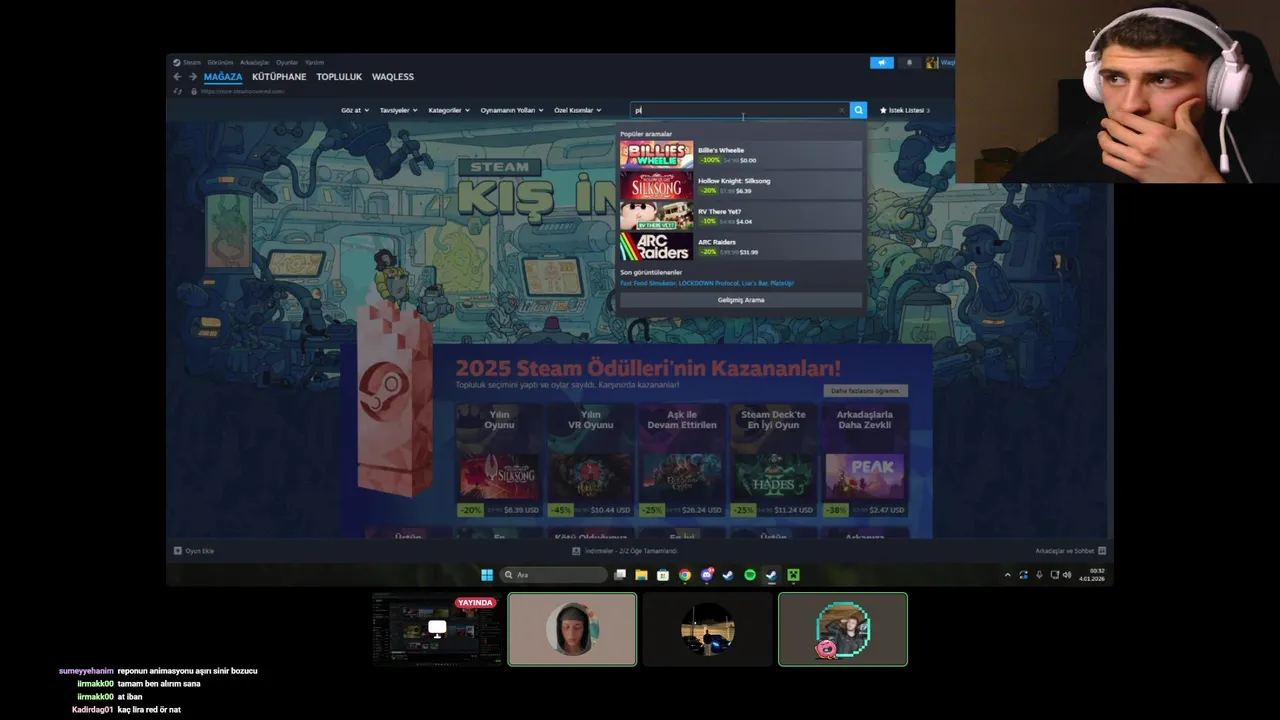Select ARC Raiders search suggestion
1280x720 pixels.
pos(740,246)
